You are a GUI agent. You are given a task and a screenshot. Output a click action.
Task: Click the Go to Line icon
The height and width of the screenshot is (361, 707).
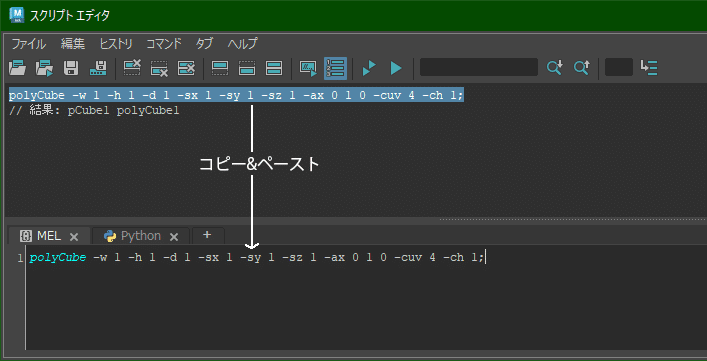point(649,68)
